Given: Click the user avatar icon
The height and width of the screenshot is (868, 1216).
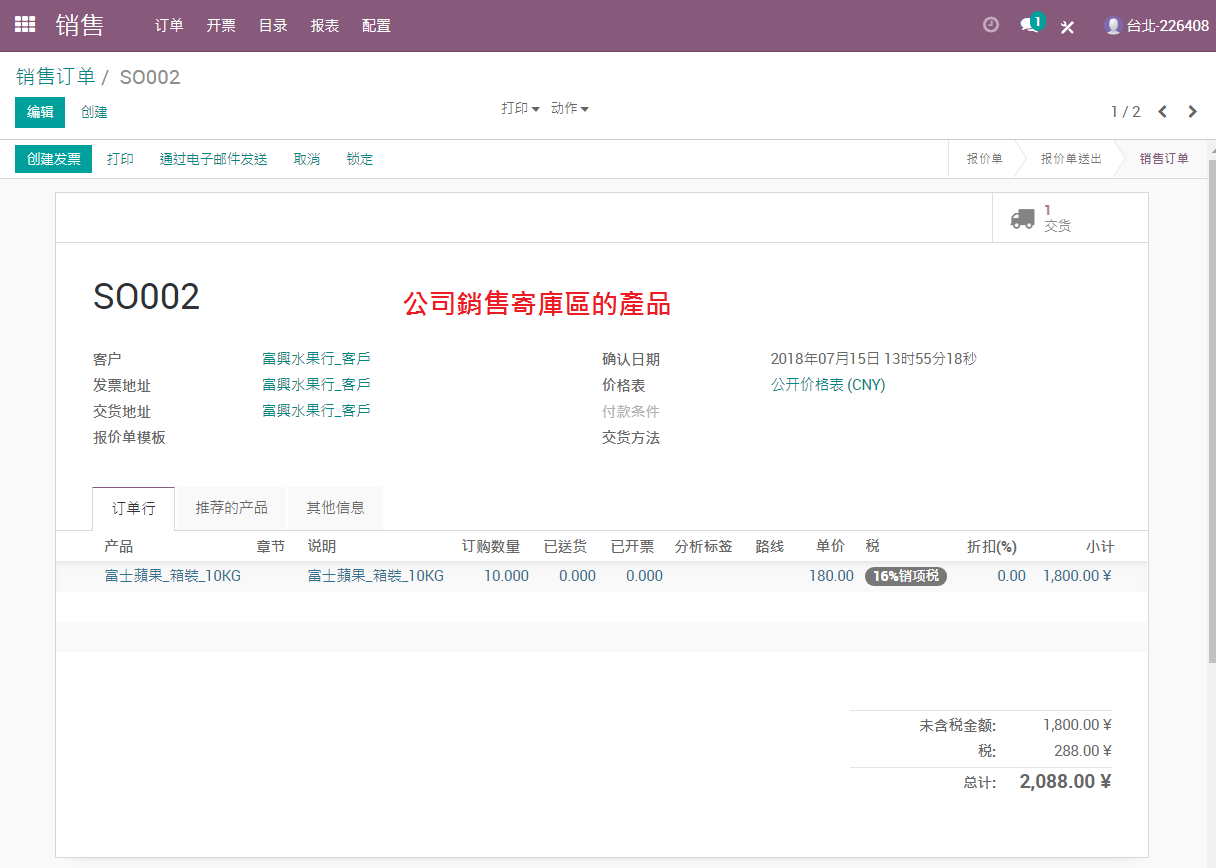Looking at the screenshot, I should pyautogui.click(x=1113, y=25).
